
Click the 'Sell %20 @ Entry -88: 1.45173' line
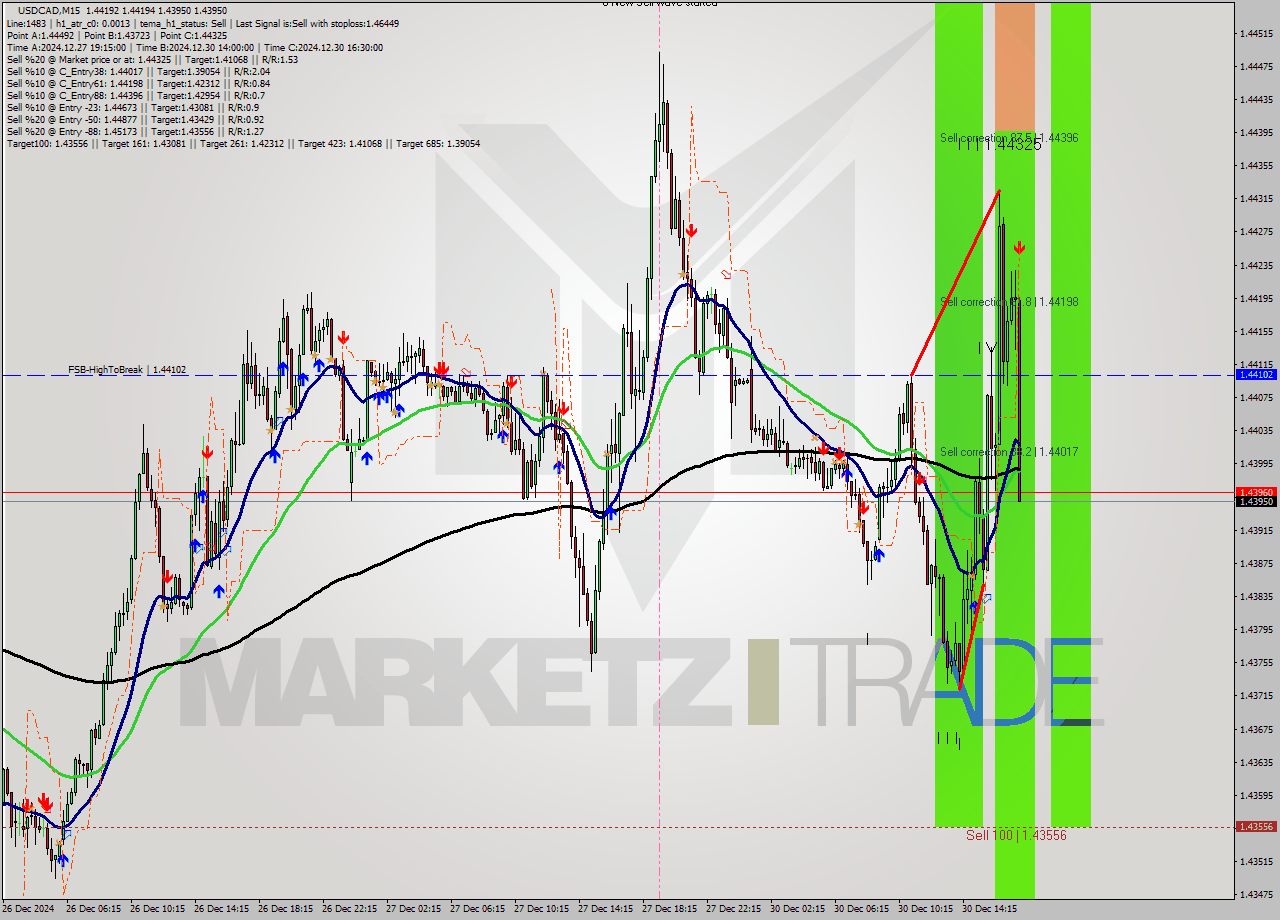coord(135,131)
